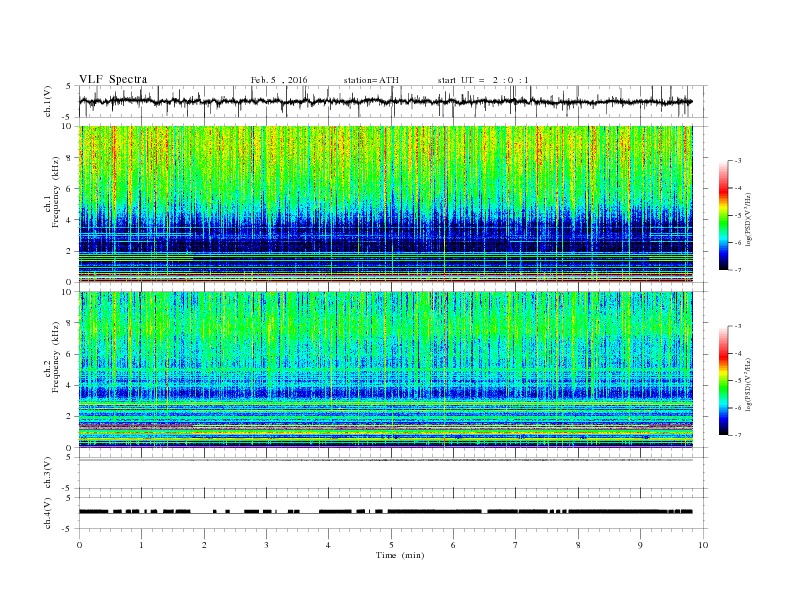Click the "10" kHz tick on ch.1 spectrogram
Screen dimensions: 792x612
[x=68, y=126]
